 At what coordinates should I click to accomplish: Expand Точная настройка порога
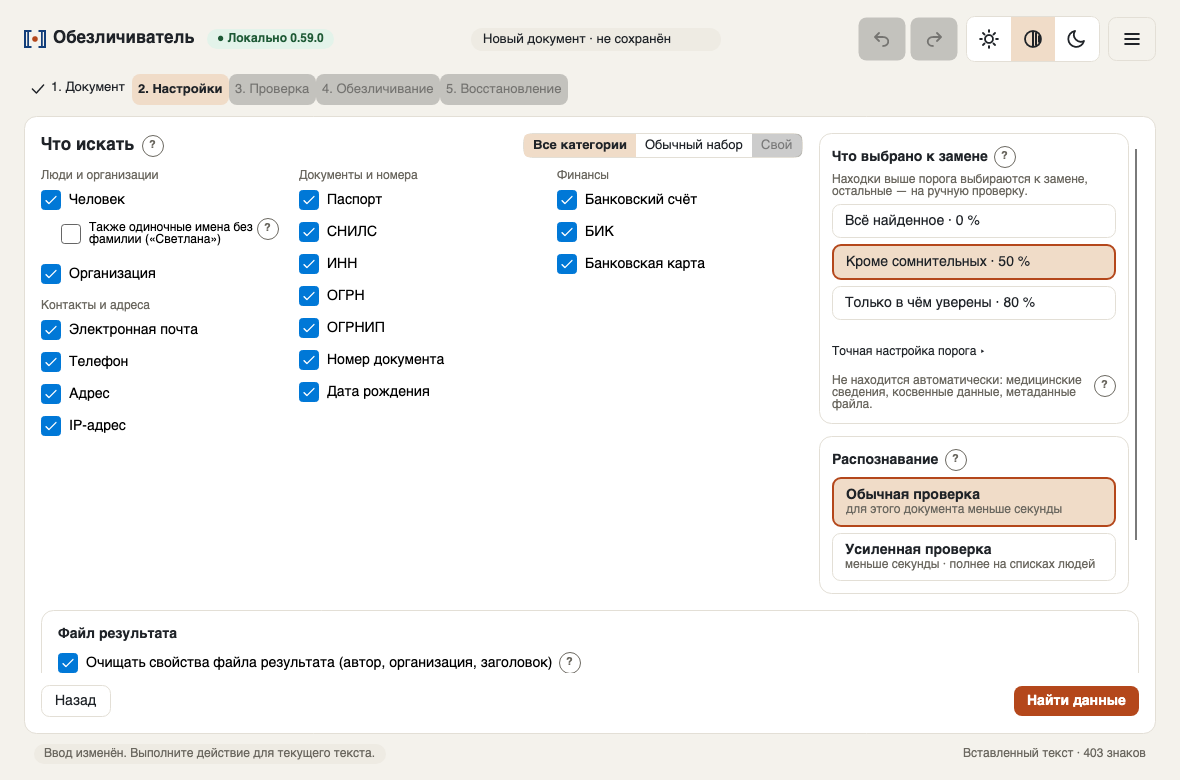(x=908, y=351)
